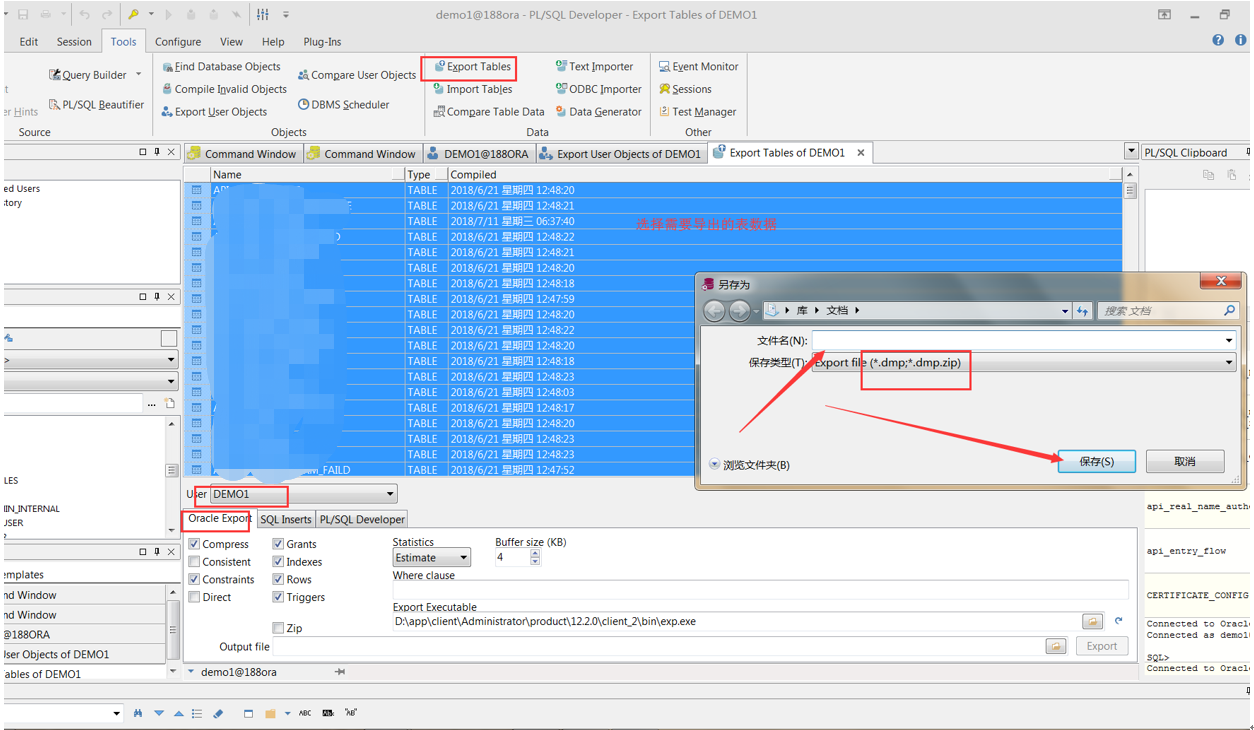Open the file name dropdown in save dialog
Screen dimensions: 1254x730
1229,341
